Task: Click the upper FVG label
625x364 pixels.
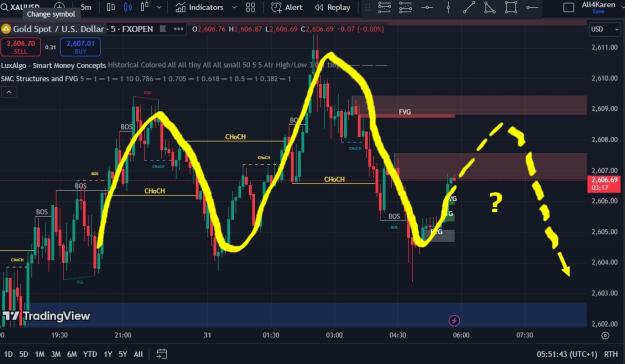Action: coord(405,112)
